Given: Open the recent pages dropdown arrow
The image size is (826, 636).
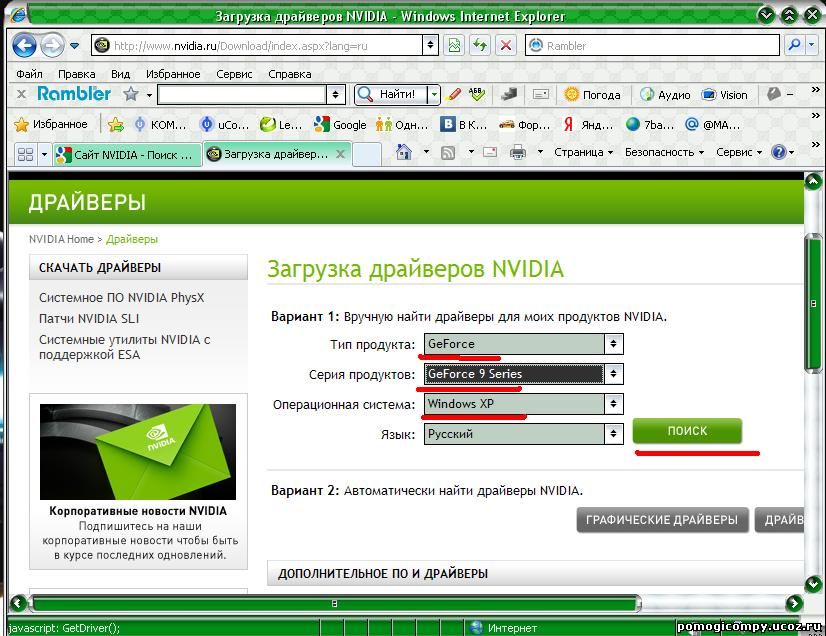Looking at the screenshot, I should 75,46.
